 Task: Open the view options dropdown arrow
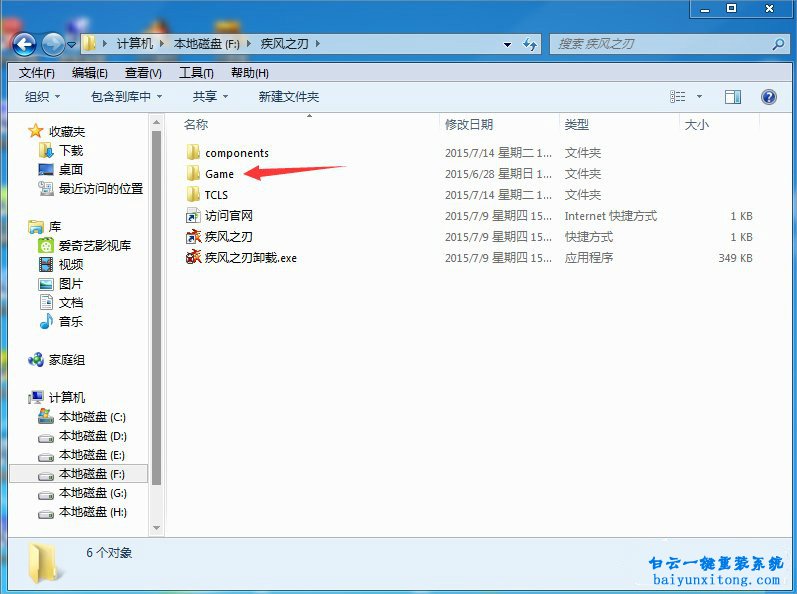point(699,97)
